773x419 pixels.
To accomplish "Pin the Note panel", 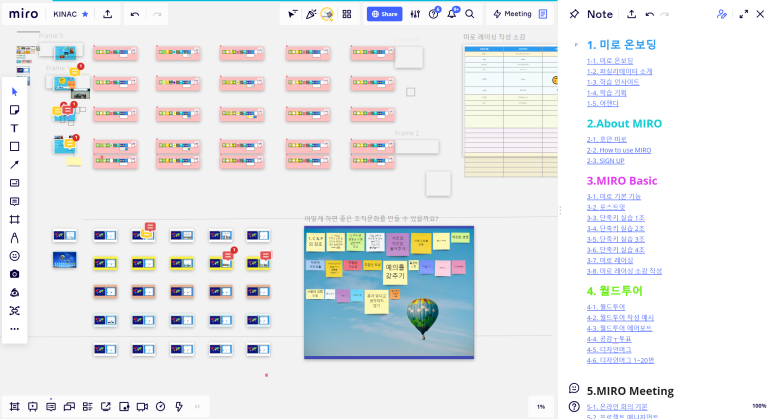I will (574, 14).
